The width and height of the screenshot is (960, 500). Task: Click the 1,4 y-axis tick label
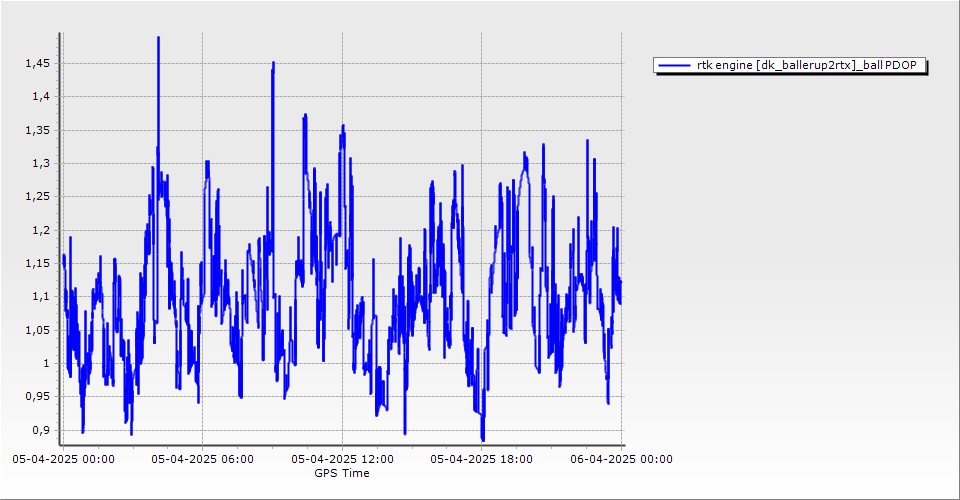pyautogui.click(x=41, y=97)
